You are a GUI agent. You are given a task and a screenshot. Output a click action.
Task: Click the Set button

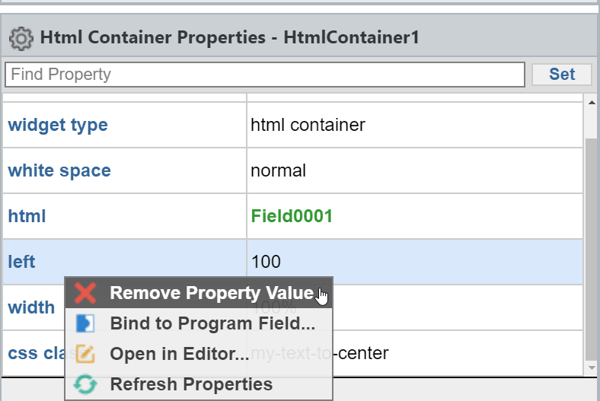[561, 74]
